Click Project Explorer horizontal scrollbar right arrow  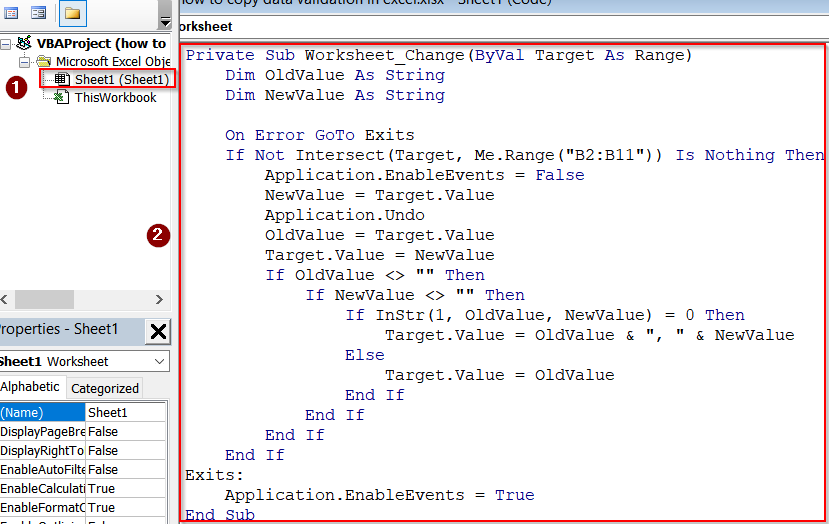159,299
